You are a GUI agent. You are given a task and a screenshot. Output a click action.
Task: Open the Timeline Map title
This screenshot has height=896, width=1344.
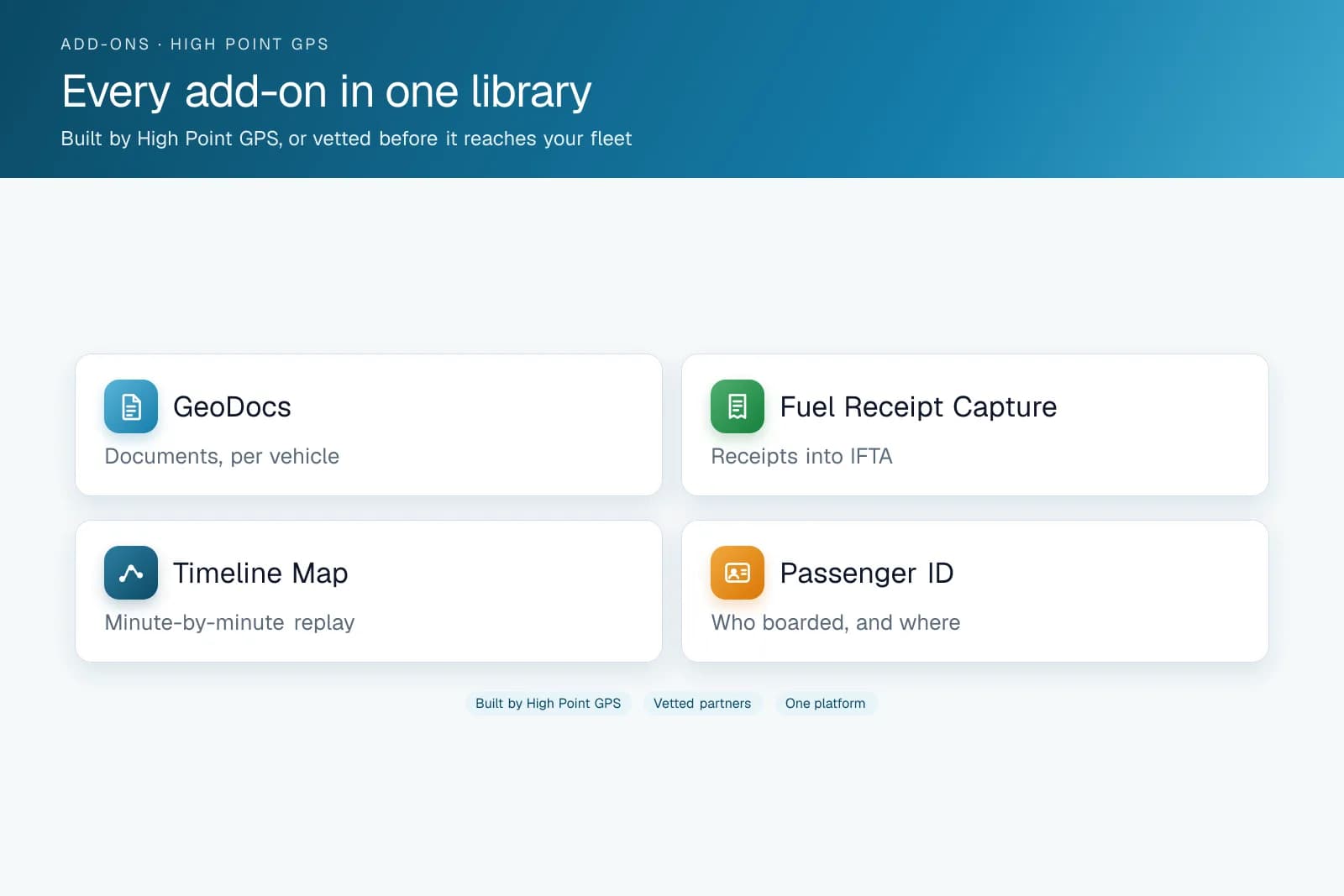260,573
